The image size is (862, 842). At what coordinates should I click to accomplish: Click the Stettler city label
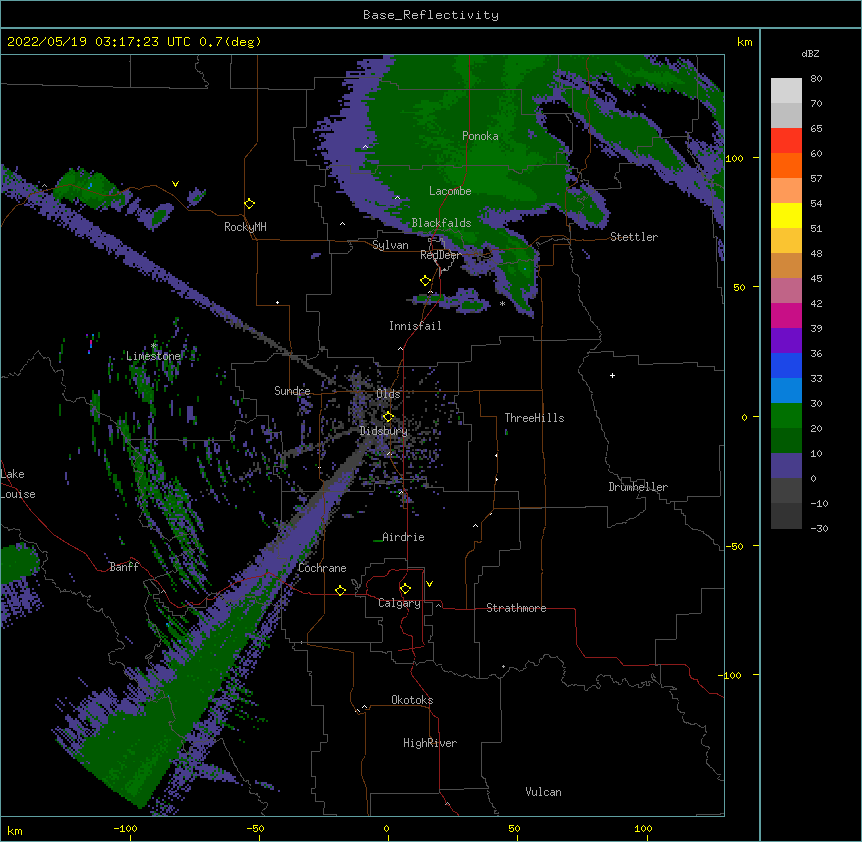634,237
